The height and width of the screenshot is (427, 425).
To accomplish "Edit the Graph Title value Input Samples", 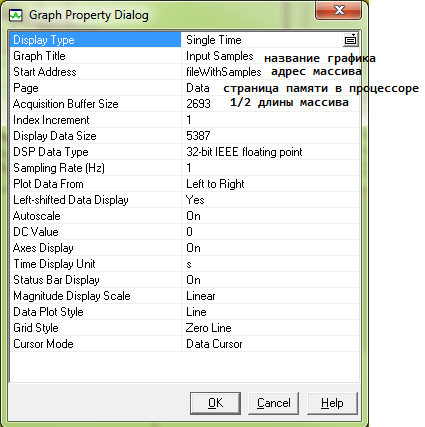I will point(220,56).
